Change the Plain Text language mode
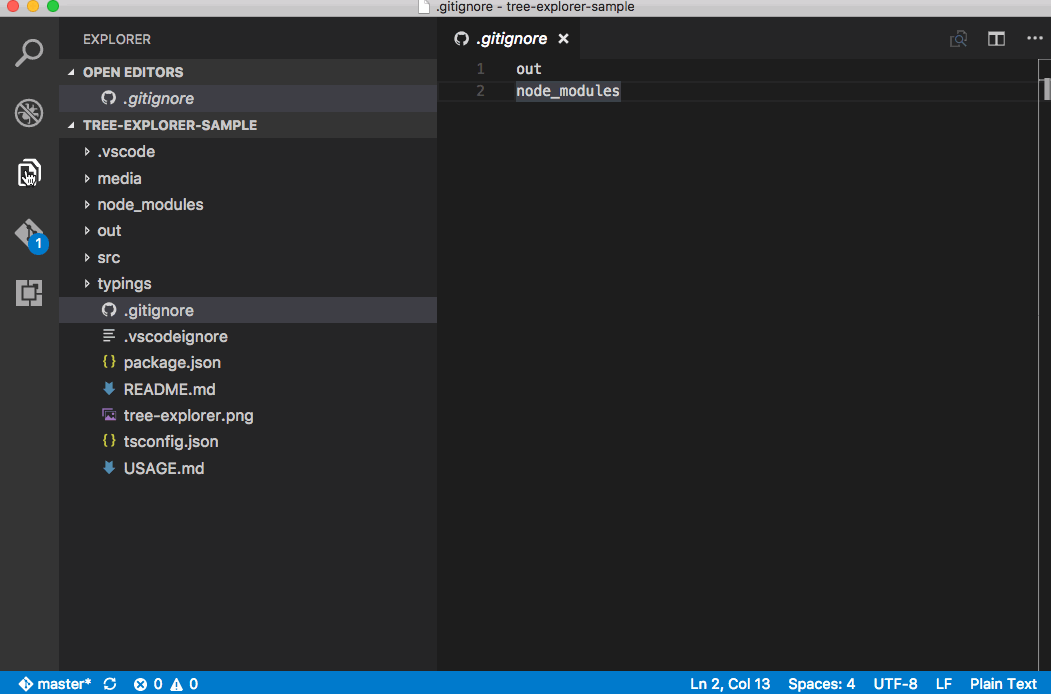 tap(1003, 684)
